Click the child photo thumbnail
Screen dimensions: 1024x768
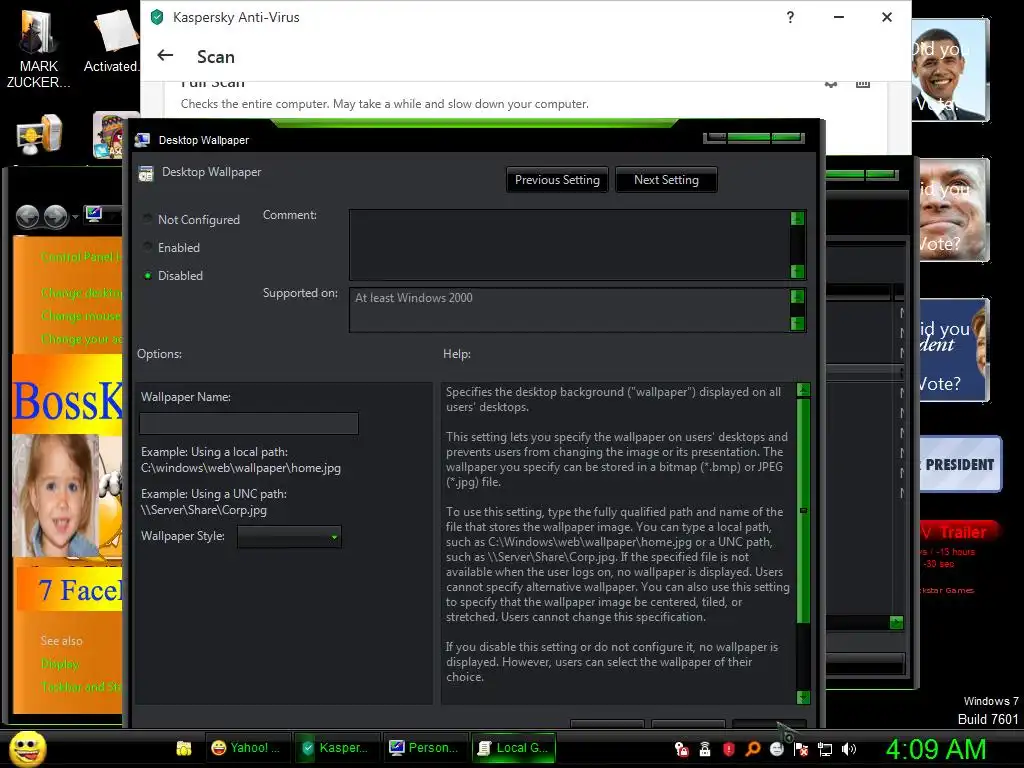56,495
